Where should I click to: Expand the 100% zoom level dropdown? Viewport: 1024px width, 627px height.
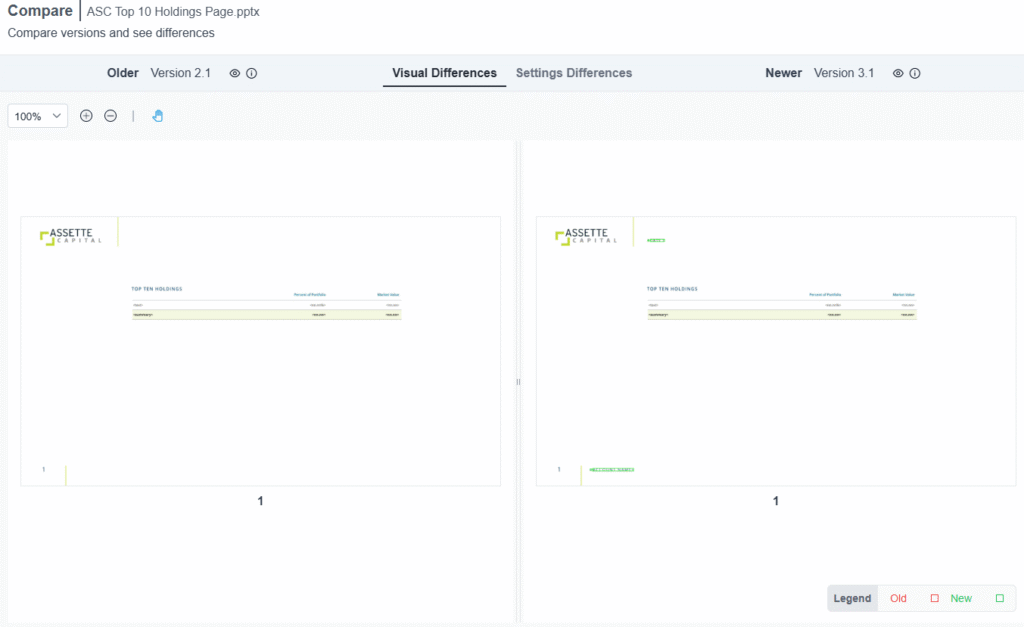click(x=38, y=116)
